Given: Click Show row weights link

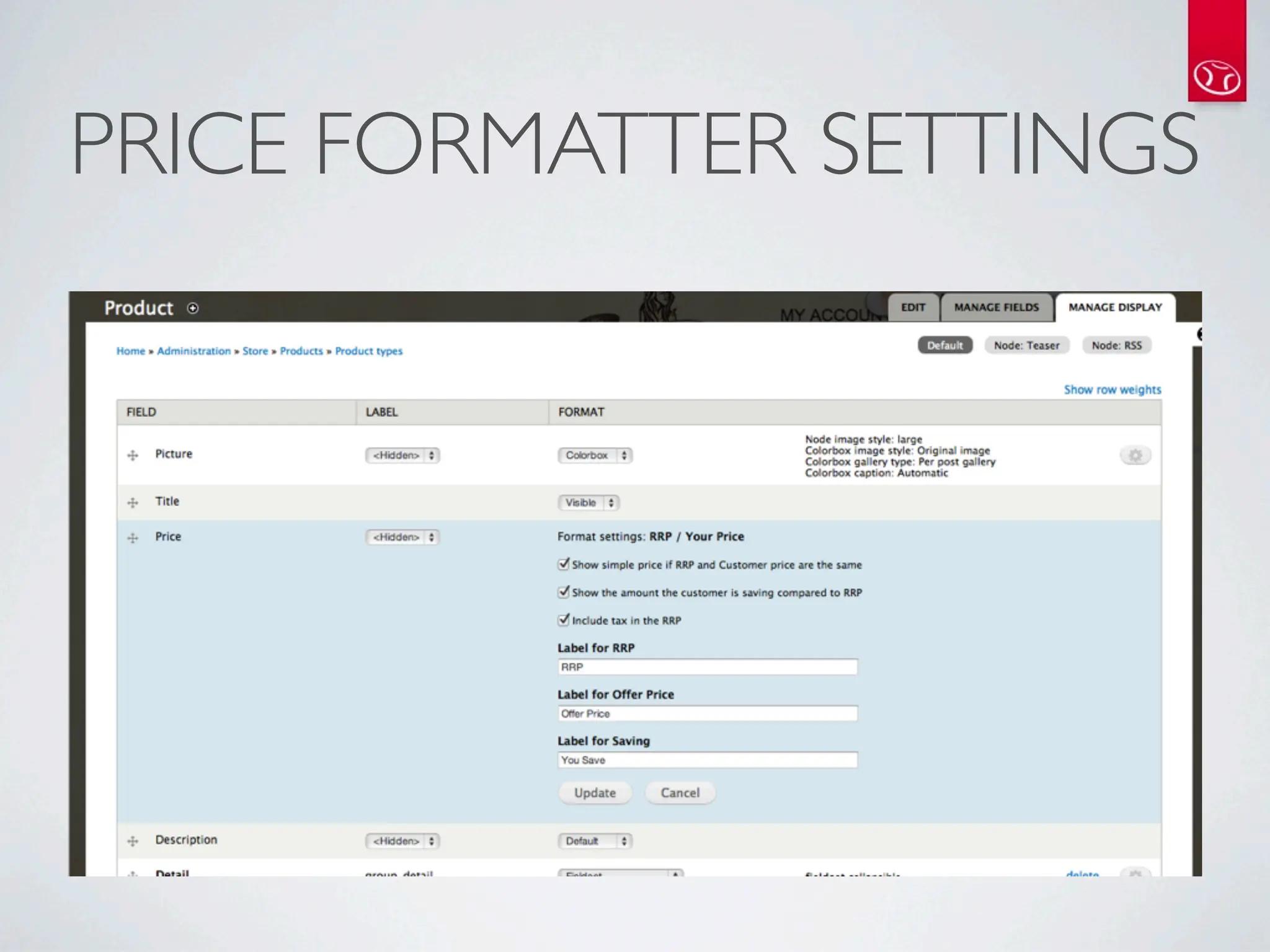Looking at the screenshot, I should click(x=1112, y=390).
